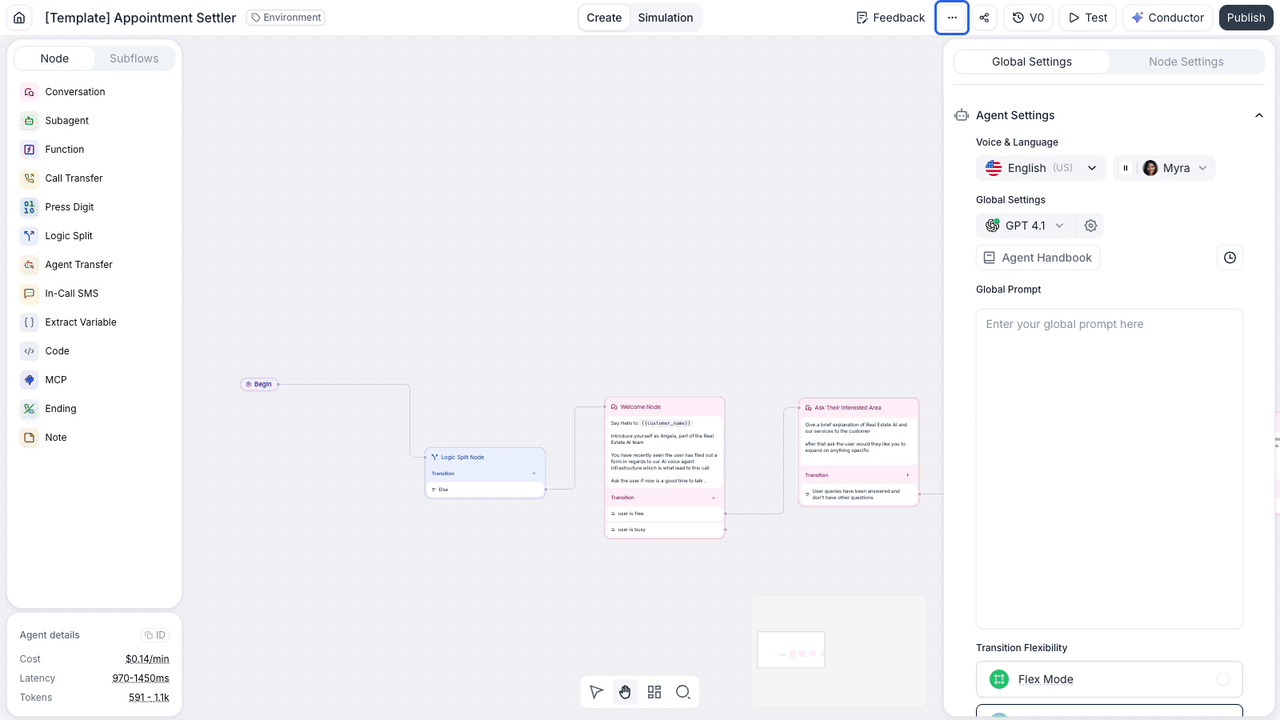Viewport: 1280px width, 720px height.
Task: Open the English (US) language dropdown
Action: (x=1041, y=168)
